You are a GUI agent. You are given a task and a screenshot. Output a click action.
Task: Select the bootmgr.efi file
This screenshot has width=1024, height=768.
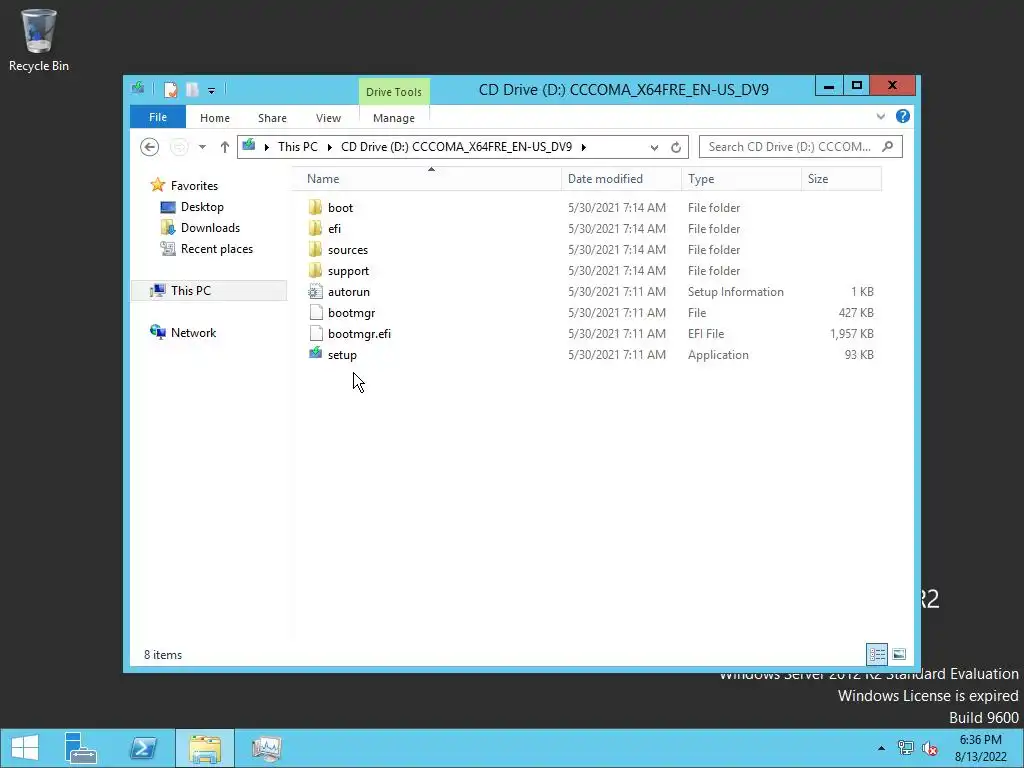(359, 334)
